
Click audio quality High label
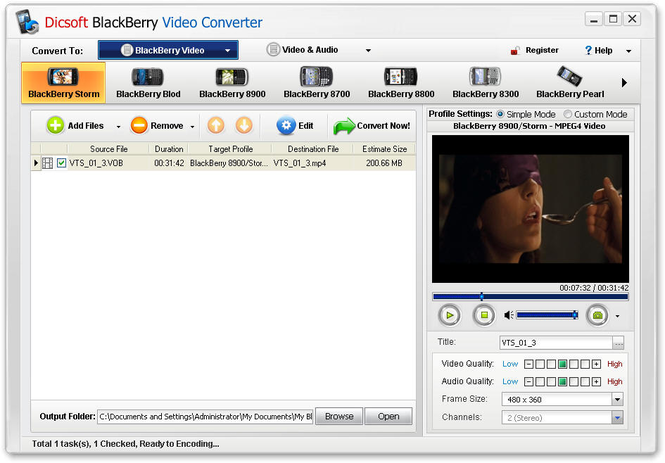615,382
